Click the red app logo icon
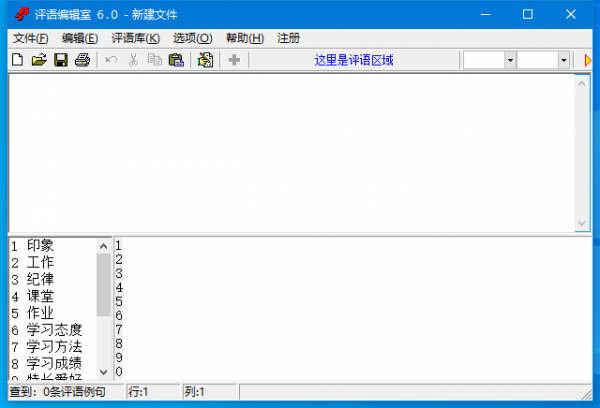600x408 pixels. click(22, 14)
